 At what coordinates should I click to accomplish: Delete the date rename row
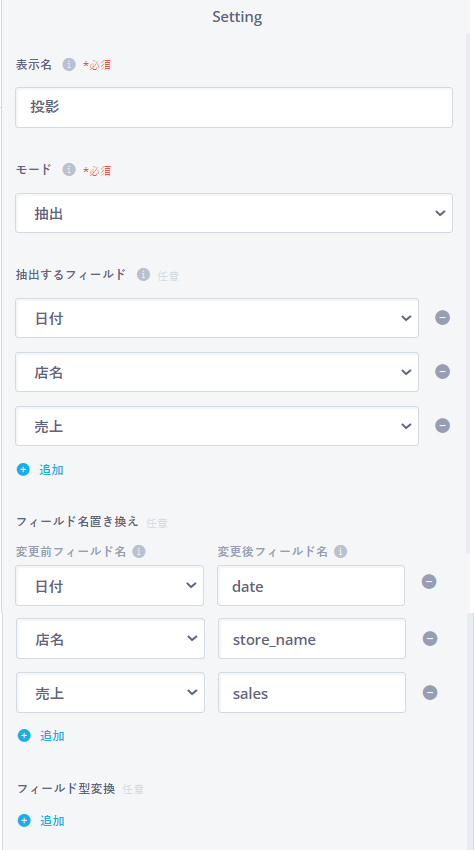click(x=429, y=582)
